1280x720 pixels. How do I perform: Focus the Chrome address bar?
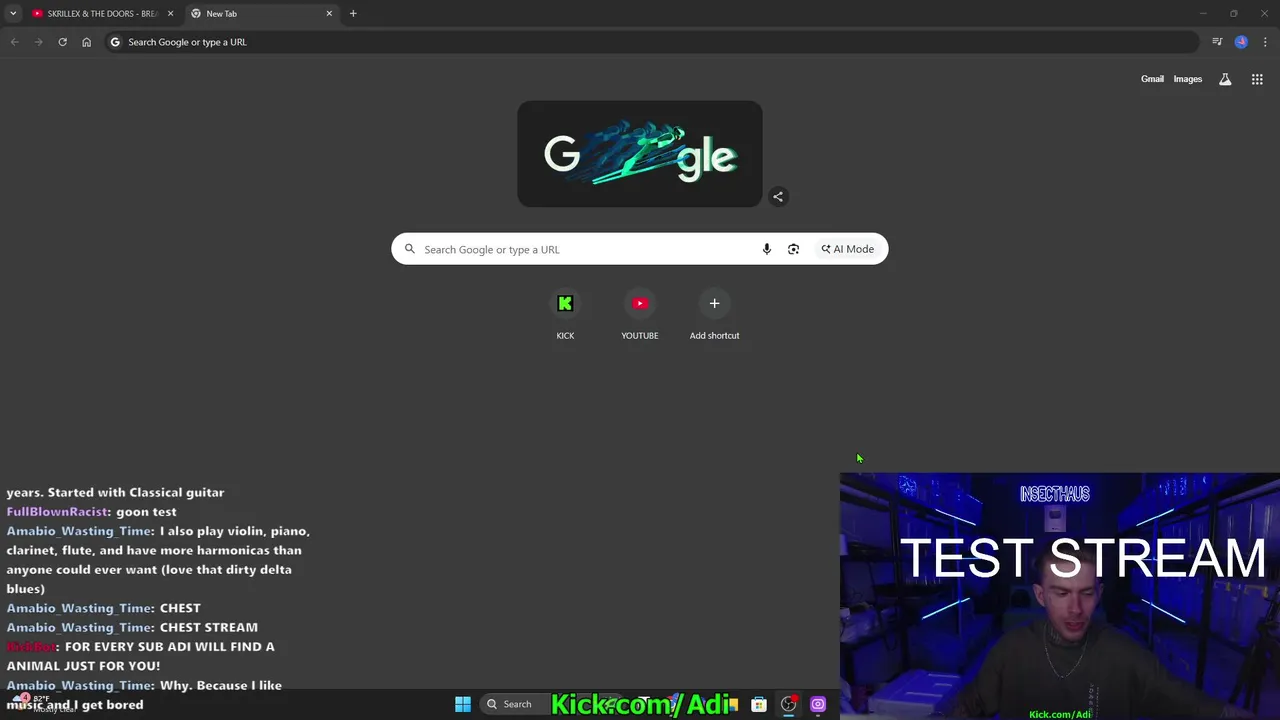pyautogui.click(x=650, y=42)
